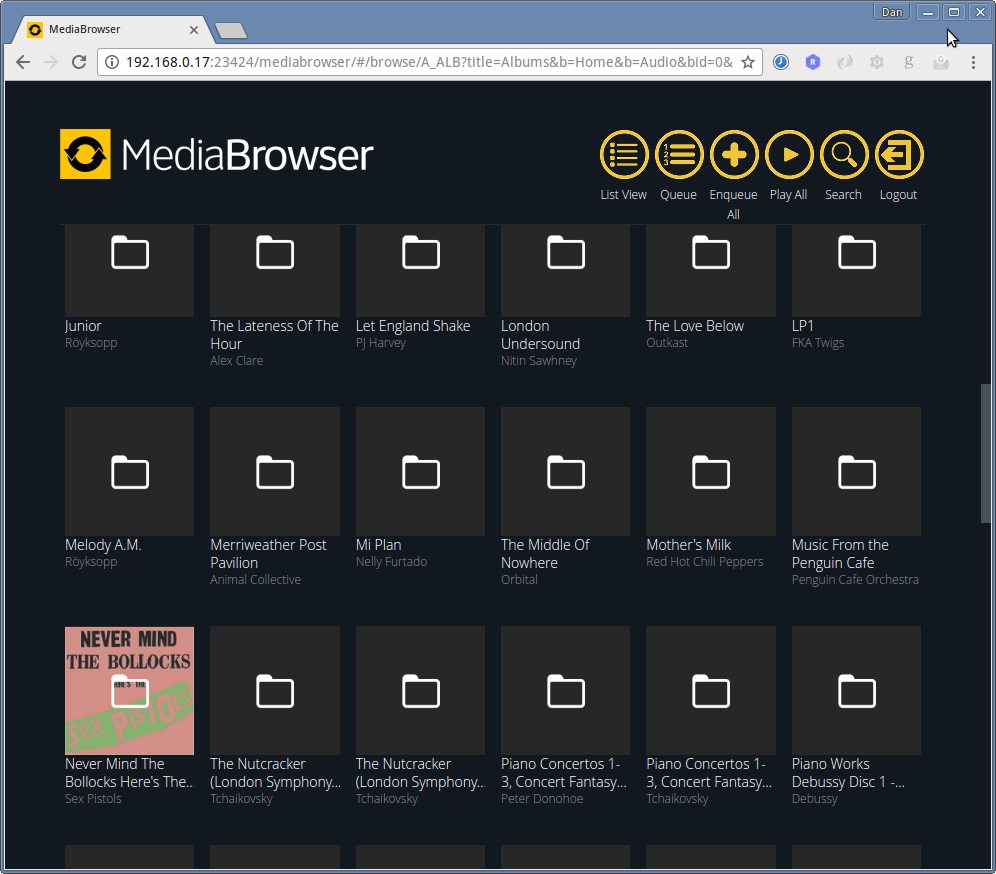
Task: Open a new tab
Action: pos(231,30)
